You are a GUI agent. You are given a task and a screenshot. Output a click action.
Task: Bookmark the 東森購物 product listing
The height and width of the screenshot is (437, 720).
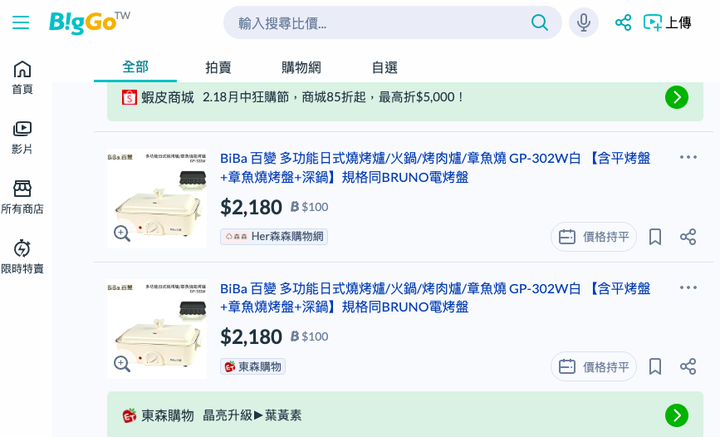tap(655, 367)
